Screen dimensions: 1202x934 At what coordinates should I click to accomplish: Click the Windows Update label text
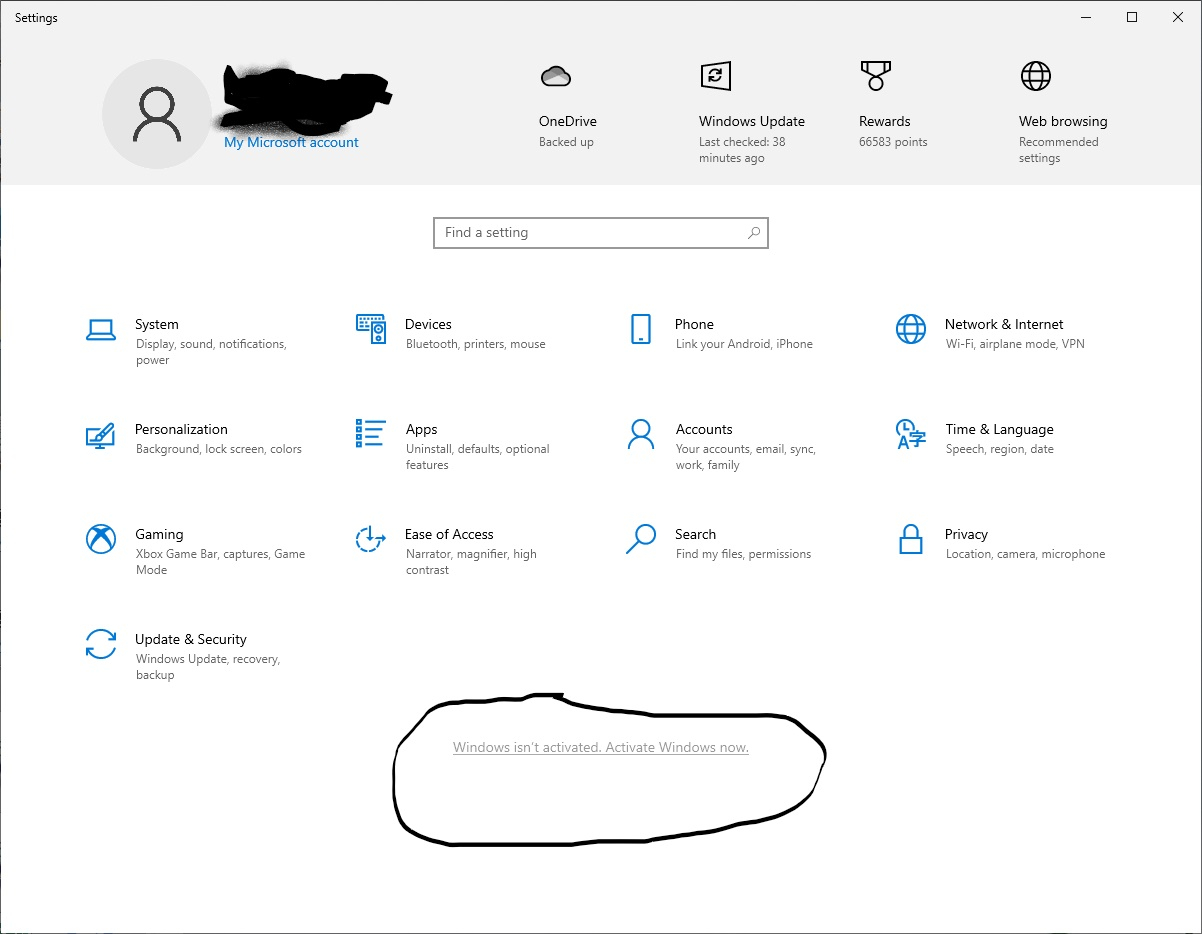coord(752,121)
